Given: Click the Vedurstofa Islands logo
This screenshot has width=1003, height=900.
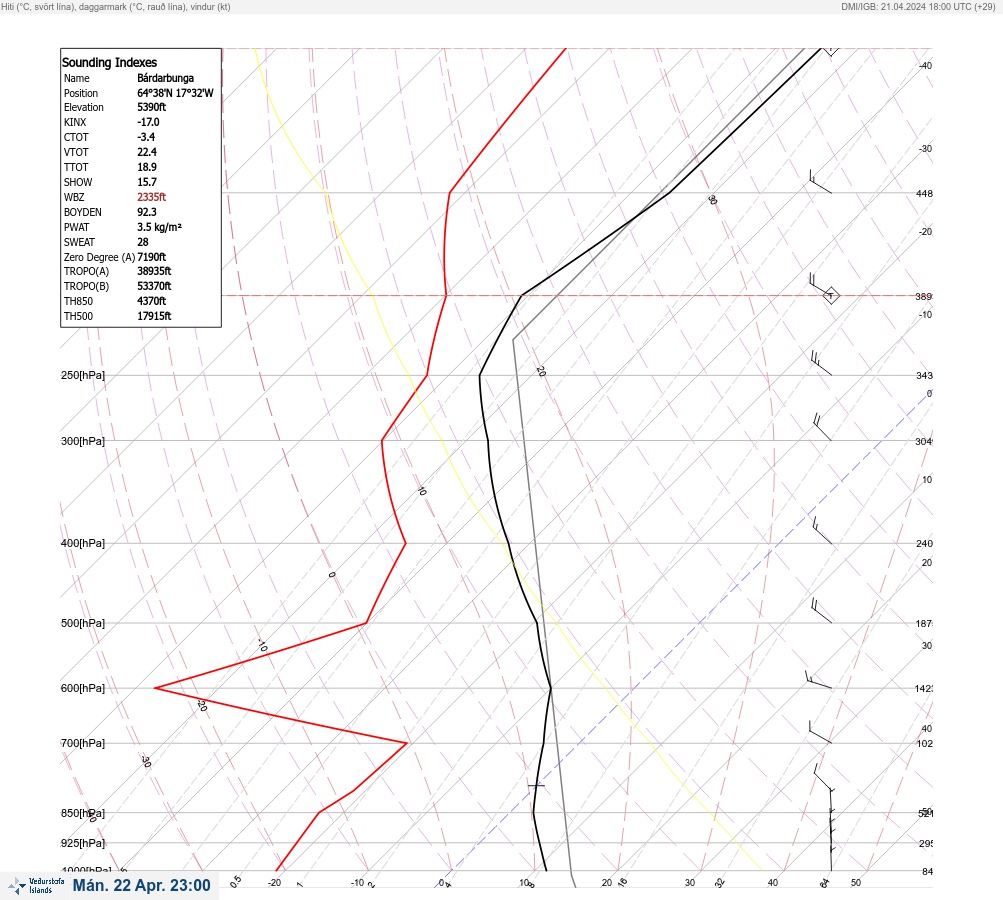Looking at the screenshot, I should pos(36,886).
